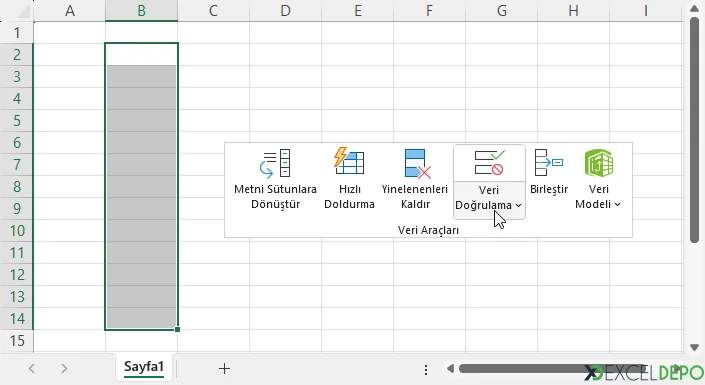Click the Metni Sütunlara Dönüştür icon
Viewport: 705px width, 385px height.
(x=275, y=163)
